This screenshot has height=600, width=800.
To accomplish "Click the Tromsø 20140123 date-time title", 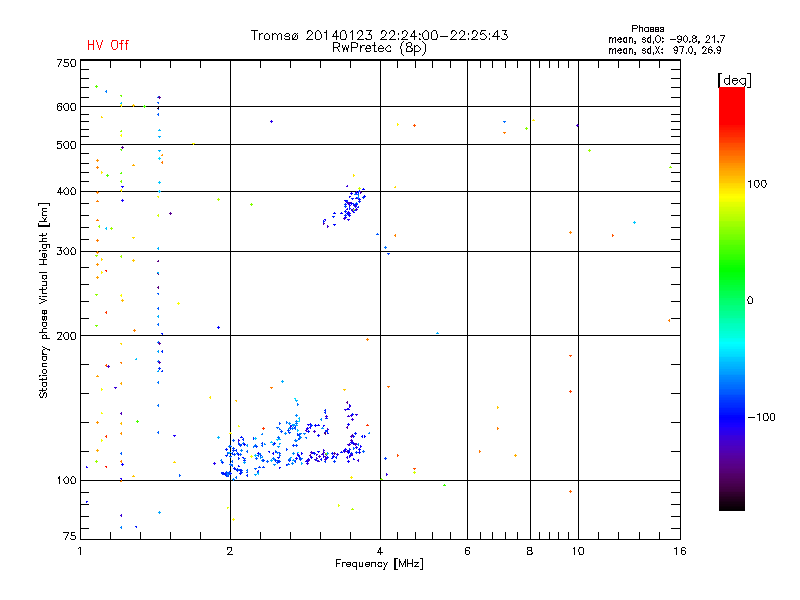I will point(379,35).
